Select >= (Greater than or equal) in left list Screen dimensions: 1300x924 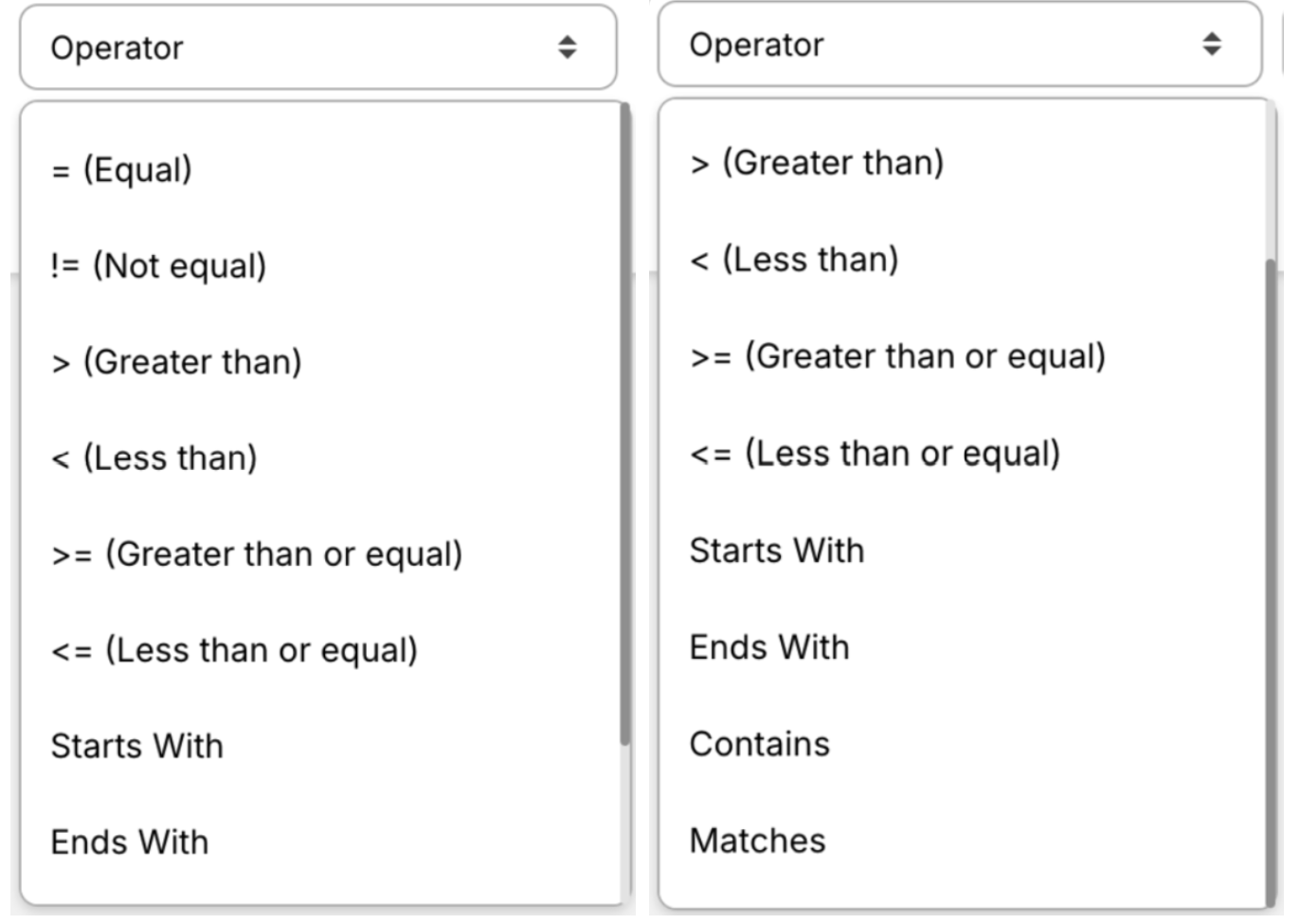(257, 554)
